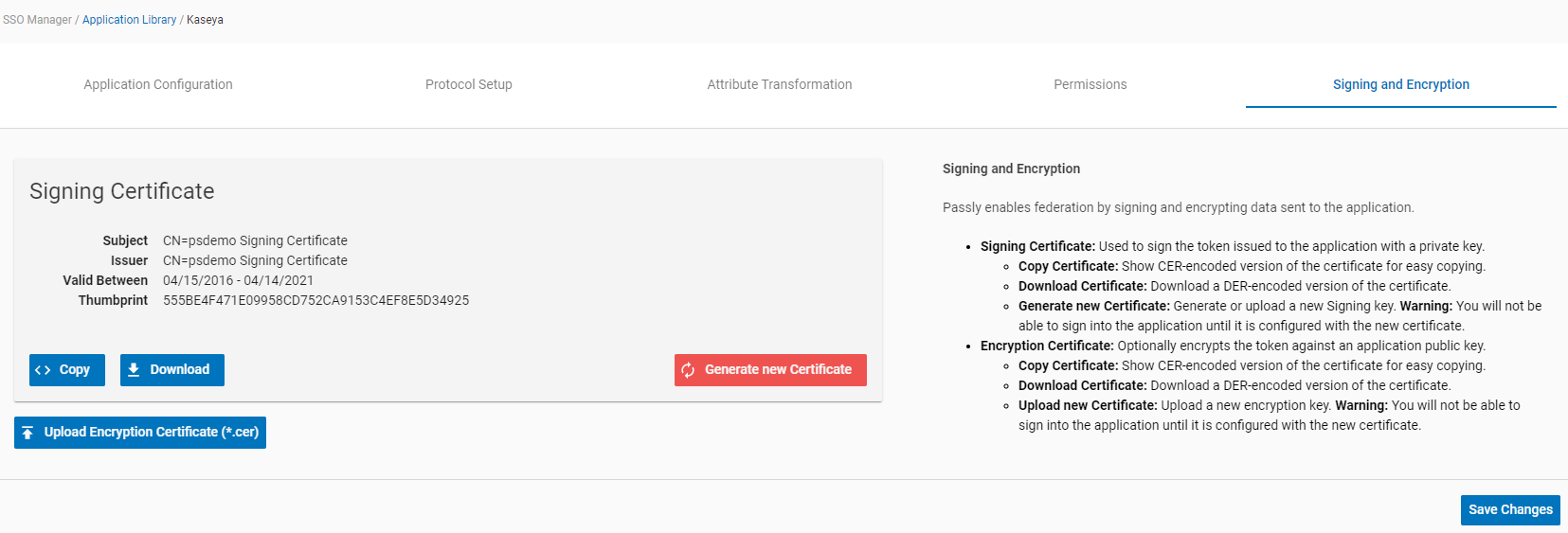Click the Signing Certificate heading
Viewport: 1568px width, 533px height.
pyautogui.click(x=122, y=191)
